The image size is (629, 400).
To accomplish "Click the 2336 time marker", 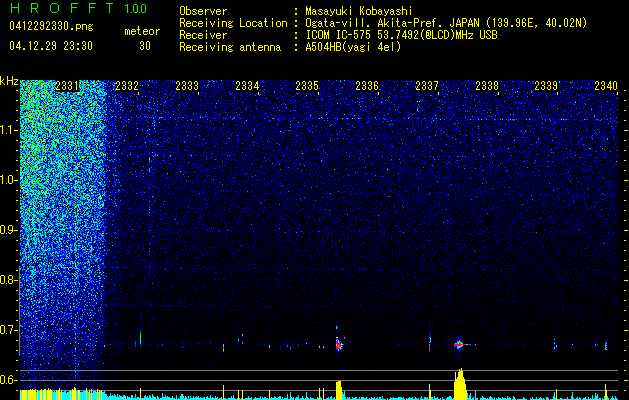I will click(x=367, y=86).
